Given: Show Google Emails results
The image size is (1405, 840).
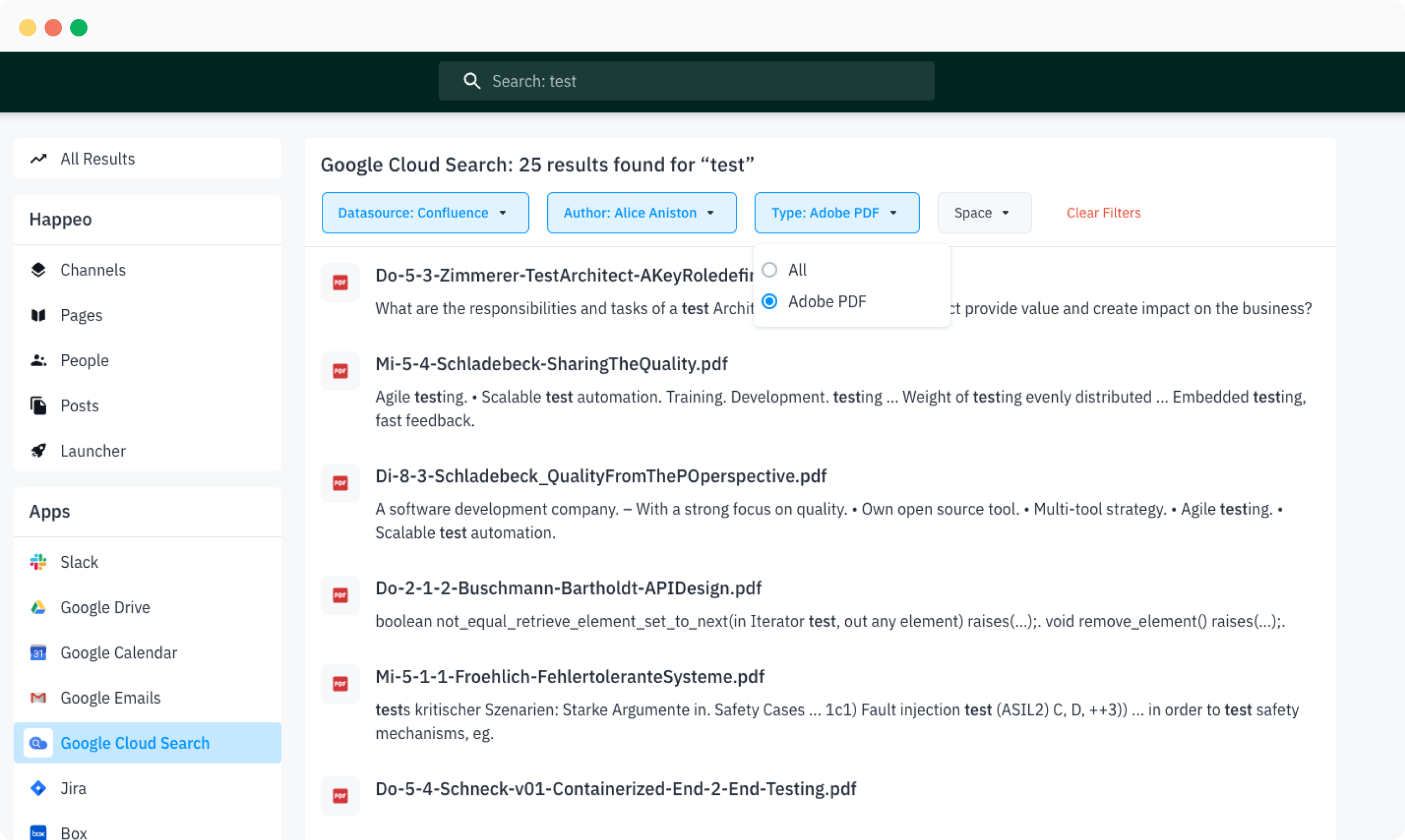Looking at the screenshot, I should pyautogui.click(x=147, y=698).
